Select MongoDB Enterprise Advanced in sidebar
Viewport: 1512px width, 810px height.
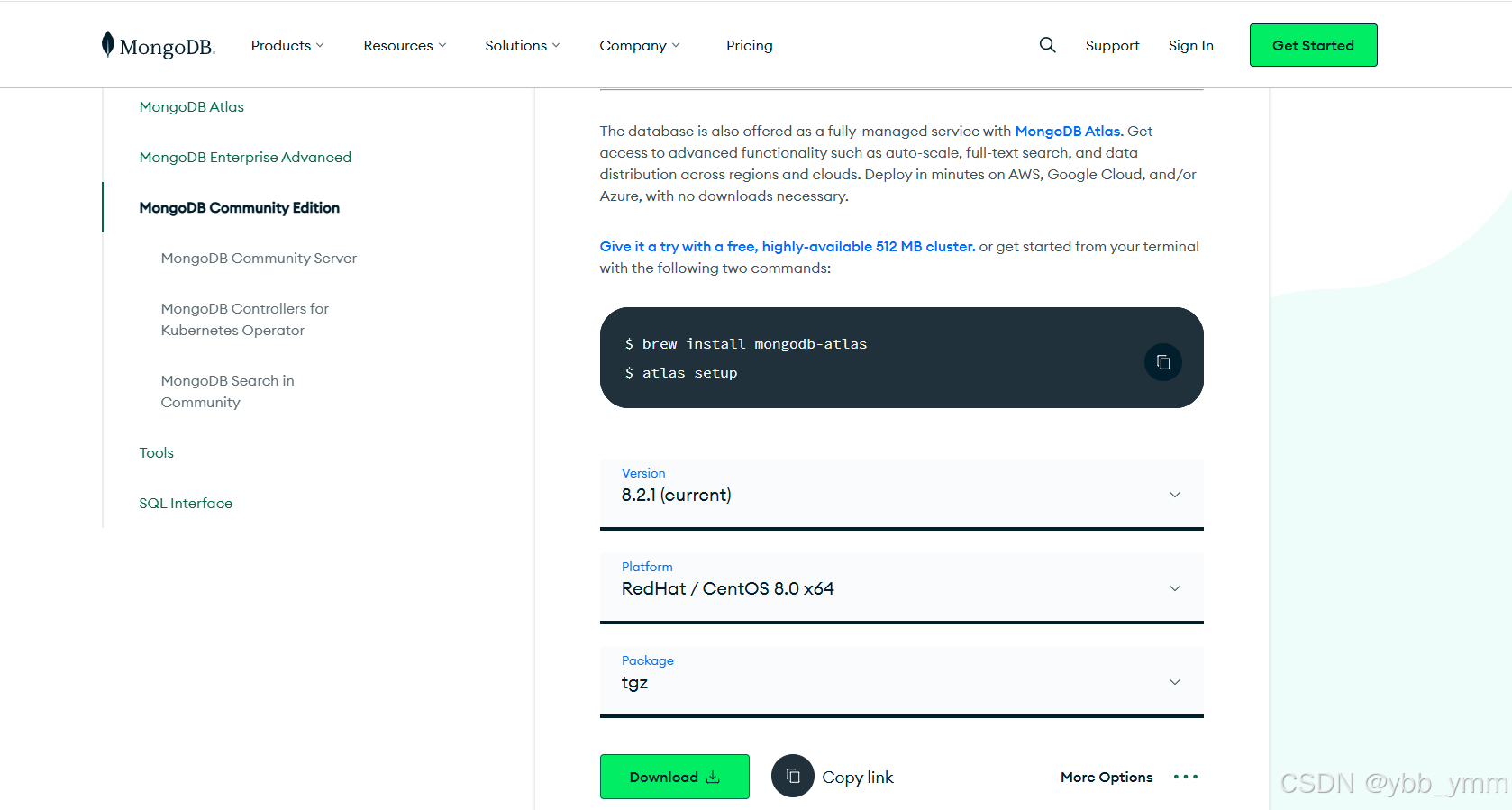pos(245,157)
